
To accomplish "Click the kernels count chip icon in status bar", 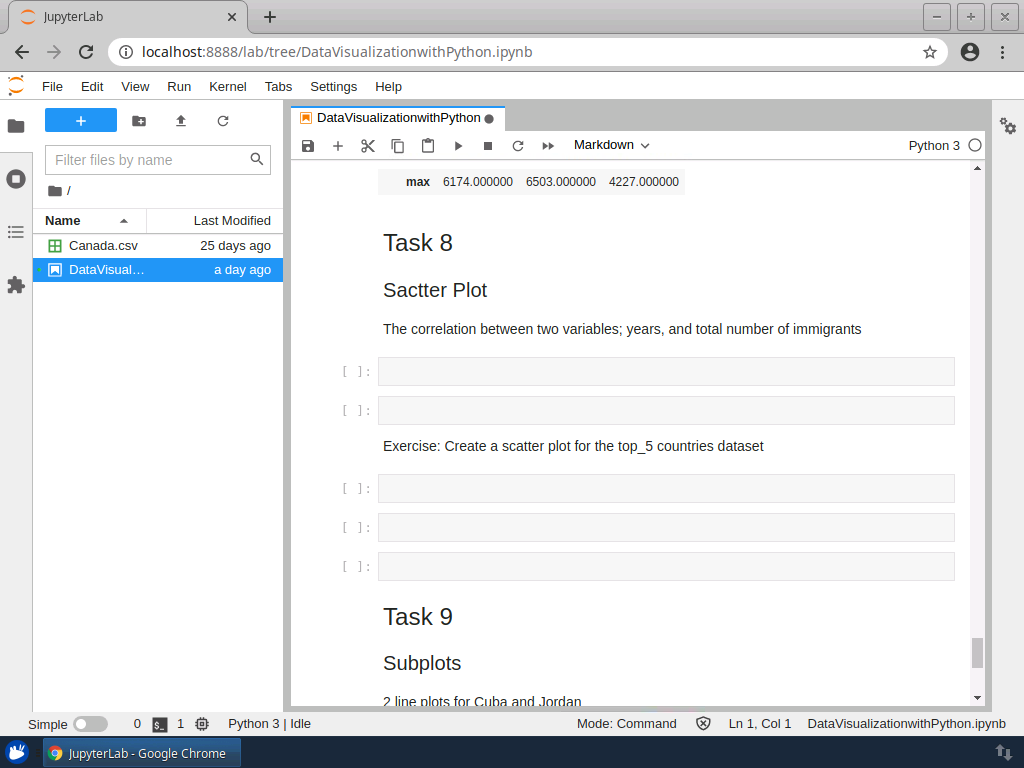I will (x=202, y=724).
